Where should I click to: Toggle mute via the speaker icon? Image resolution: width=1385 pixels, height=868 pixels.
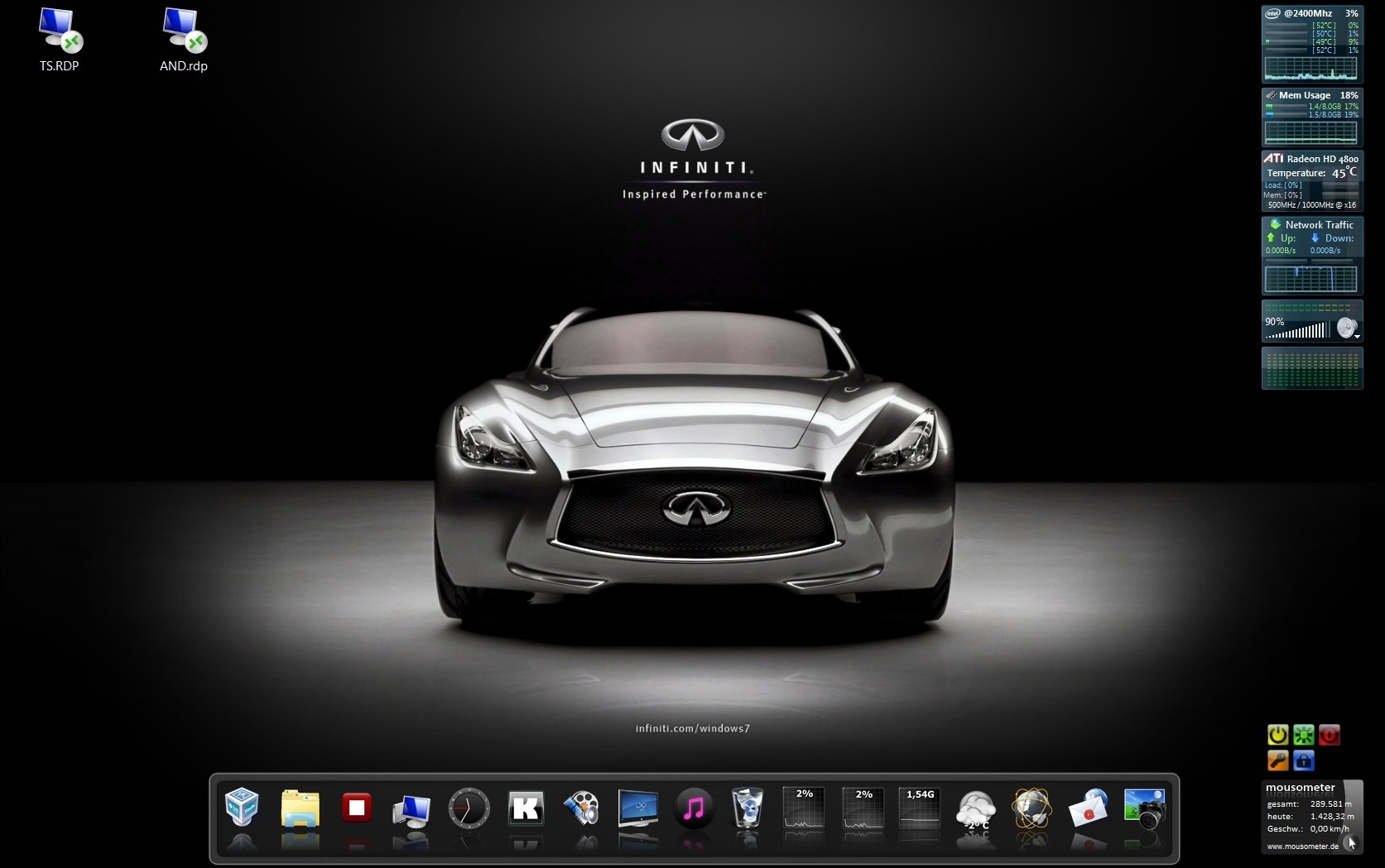click(x=1346, y=328)
